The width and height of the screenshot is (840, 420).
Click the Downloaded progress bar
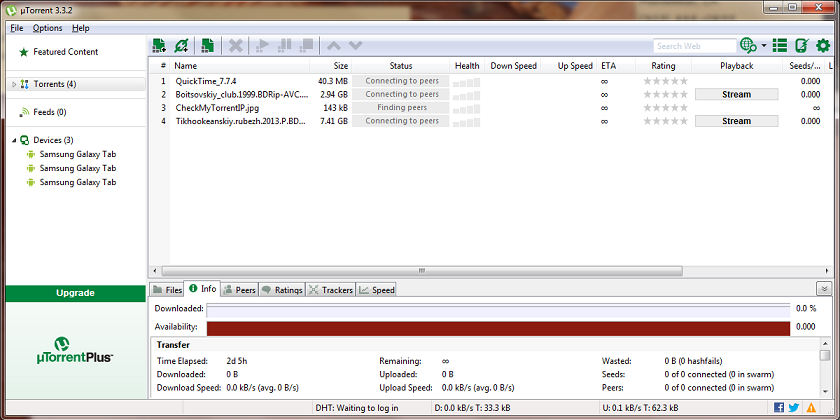[x=498, y=311]
